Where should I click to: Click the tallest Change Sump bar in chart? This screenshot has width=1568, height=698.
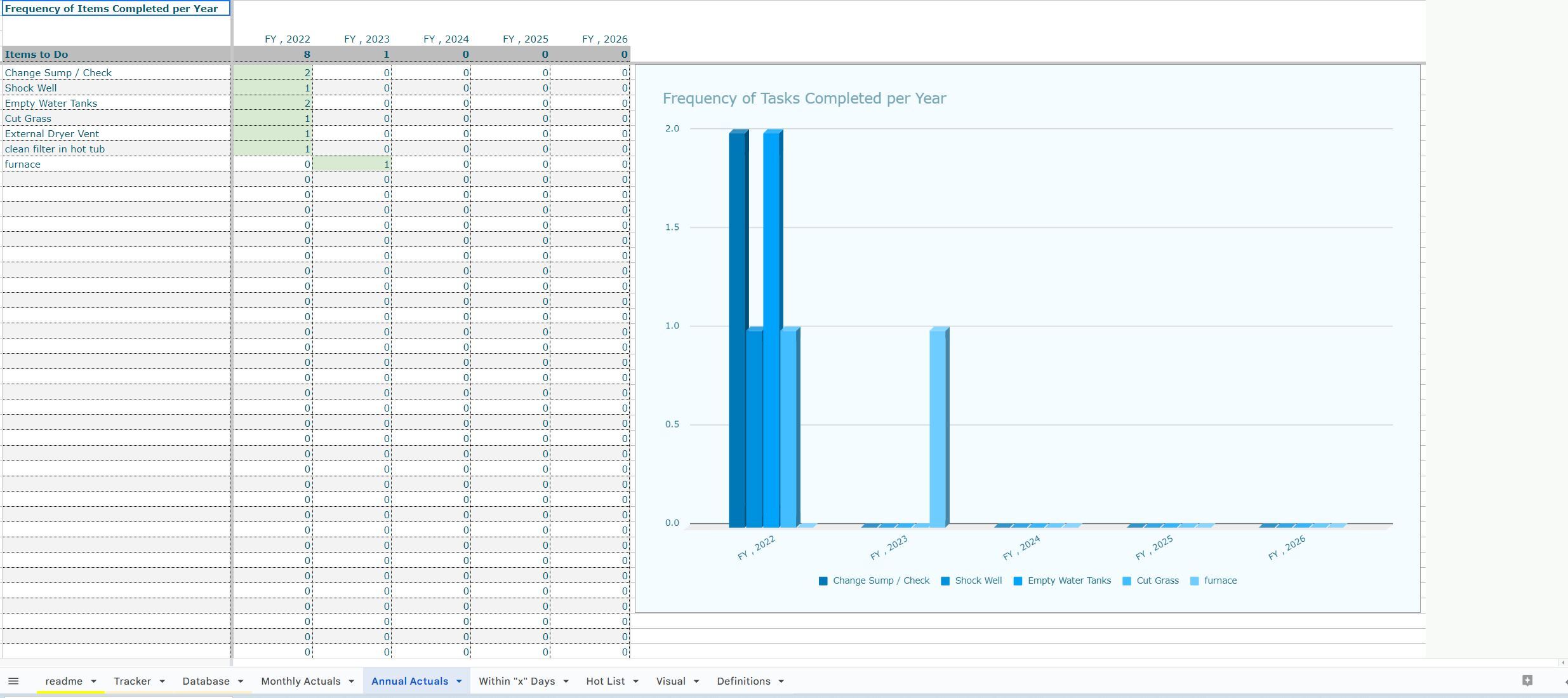click(x=738, y=328)
